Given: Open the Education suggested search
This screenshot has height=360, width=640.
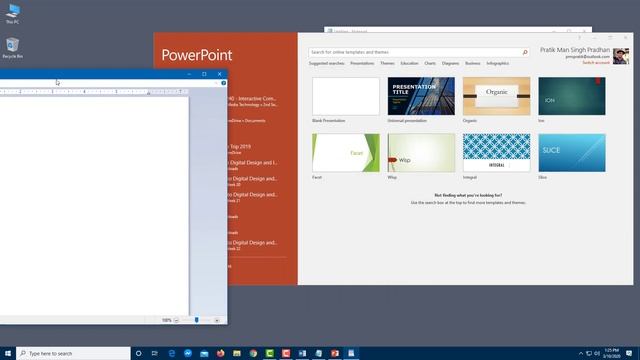Looking at the screenshot, I should [409, 63].
